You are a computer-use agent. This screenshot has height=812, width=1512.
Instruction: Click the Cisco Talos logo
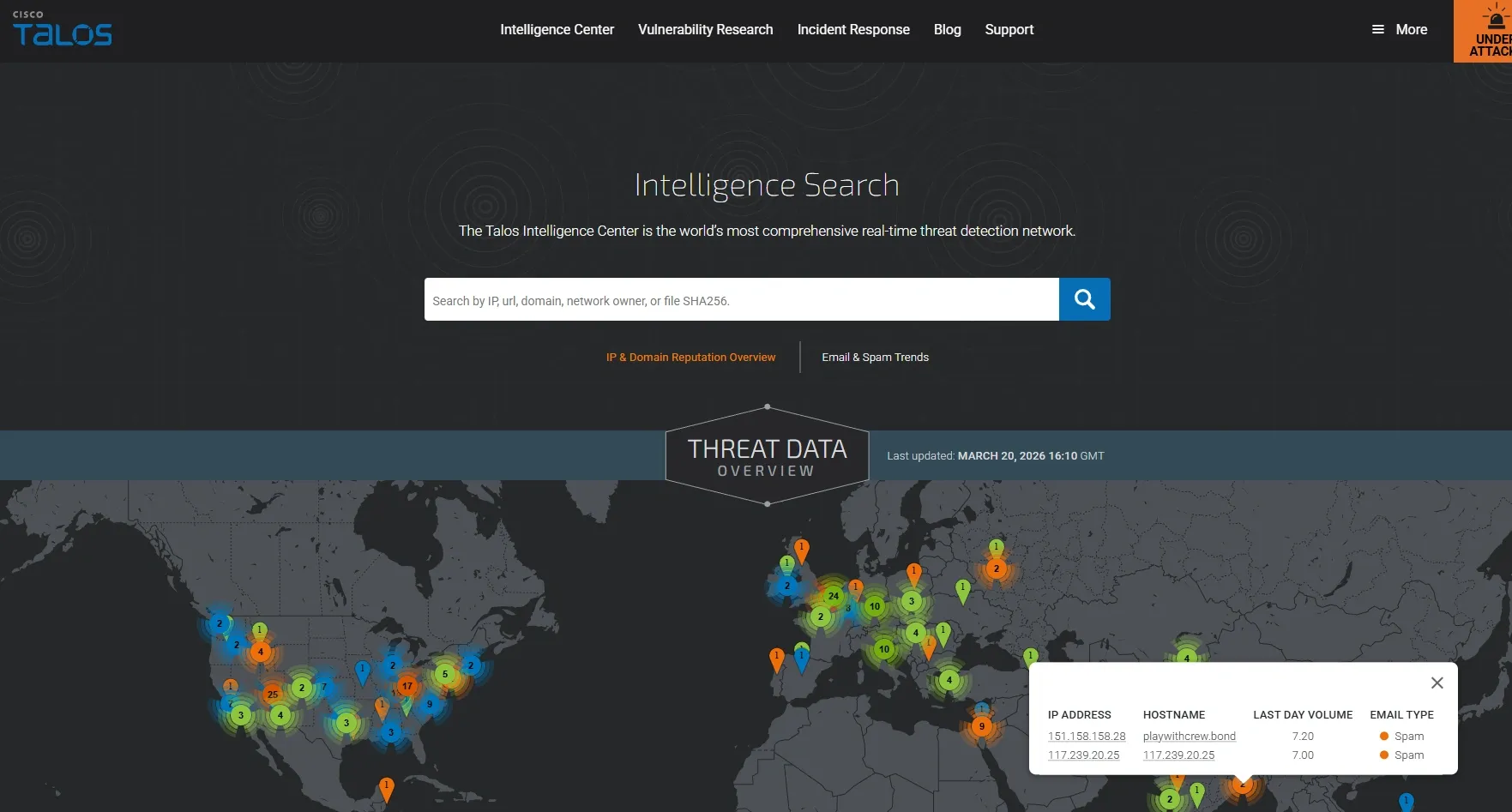[x=62, y=30]
